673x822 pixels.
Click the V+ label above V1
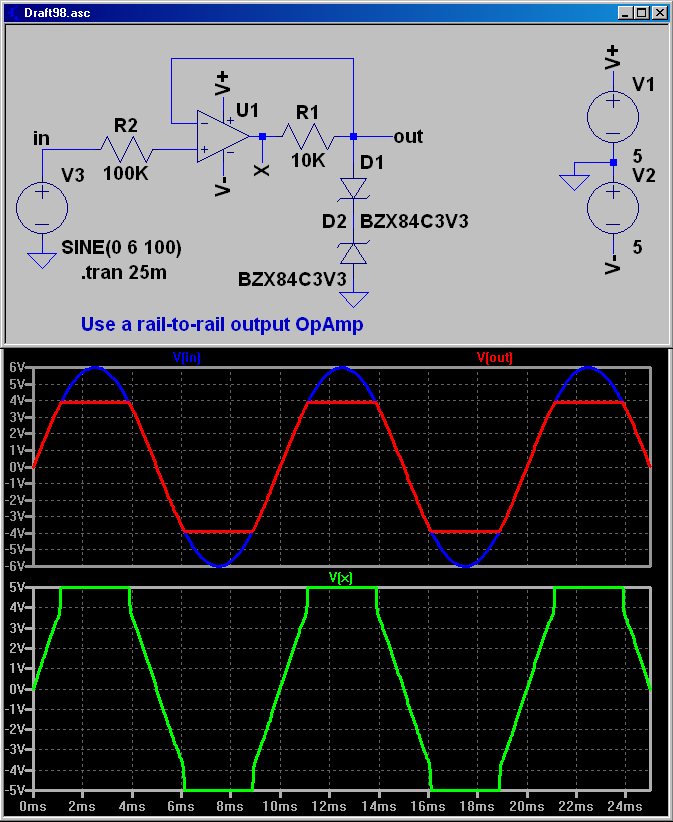tap(612, 58)
